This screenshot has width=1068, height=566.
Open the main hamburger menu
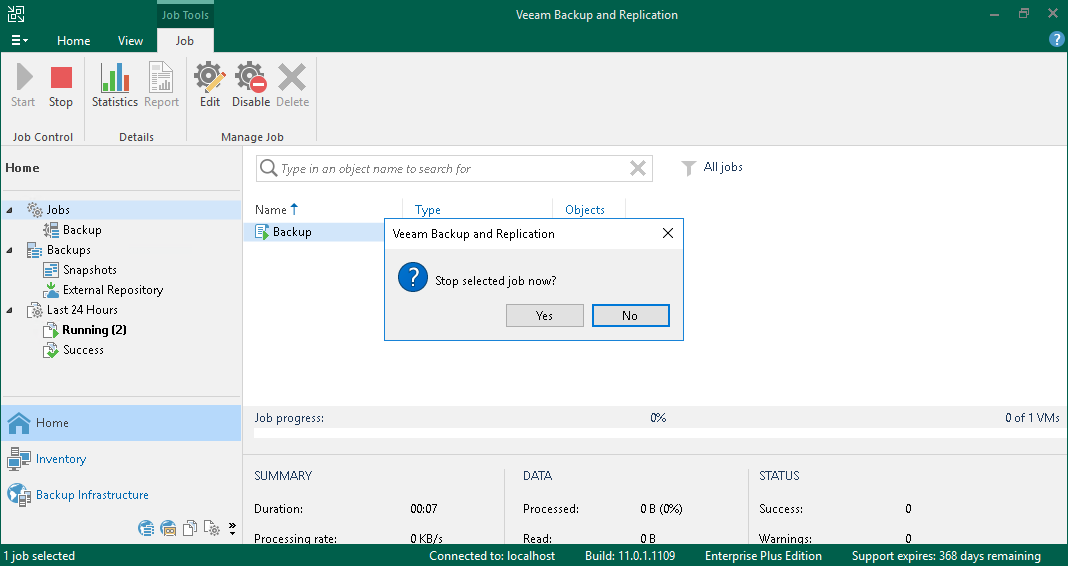point(19,41)
